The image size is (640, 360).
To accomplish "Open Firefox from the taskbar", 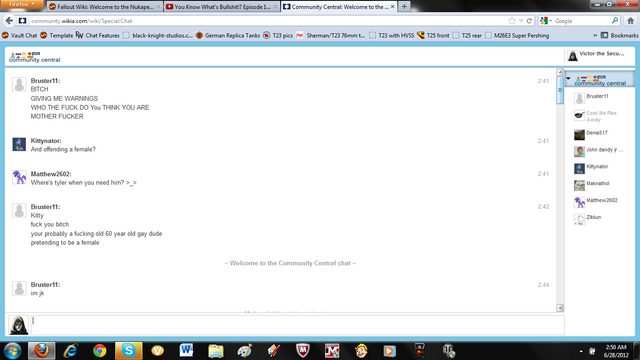I will pos(42,351).
